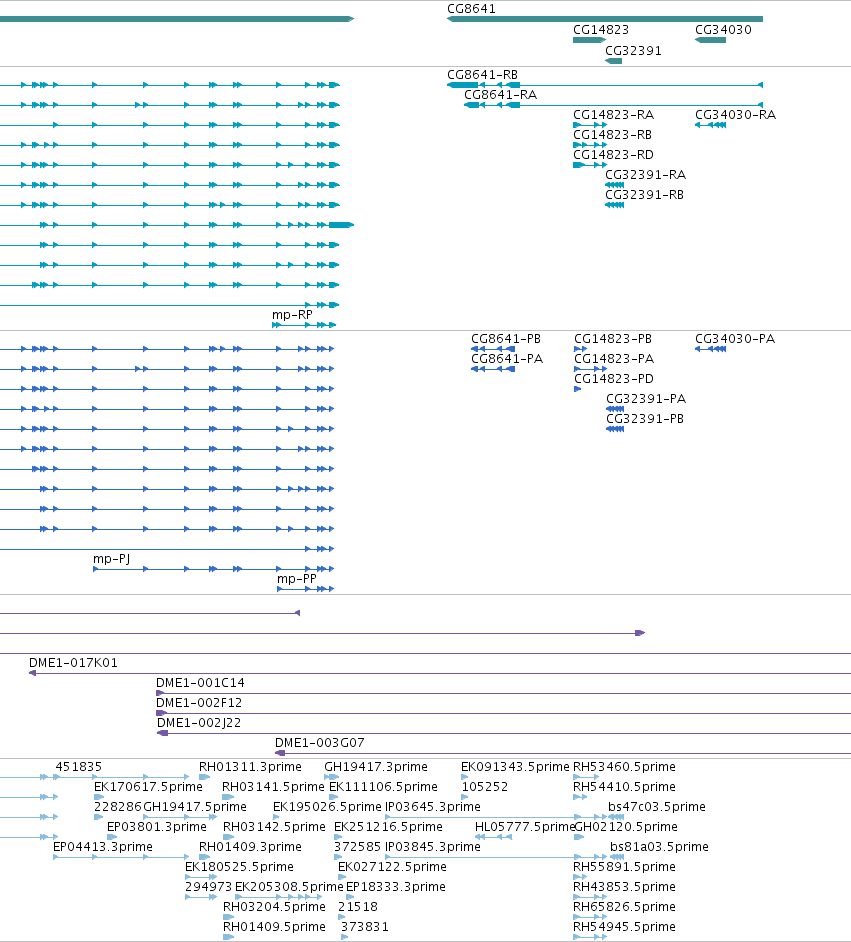Viewport: 851px width, 942px height.
Task: Select EST RH53460.5prime
Action: coord(624,767)
